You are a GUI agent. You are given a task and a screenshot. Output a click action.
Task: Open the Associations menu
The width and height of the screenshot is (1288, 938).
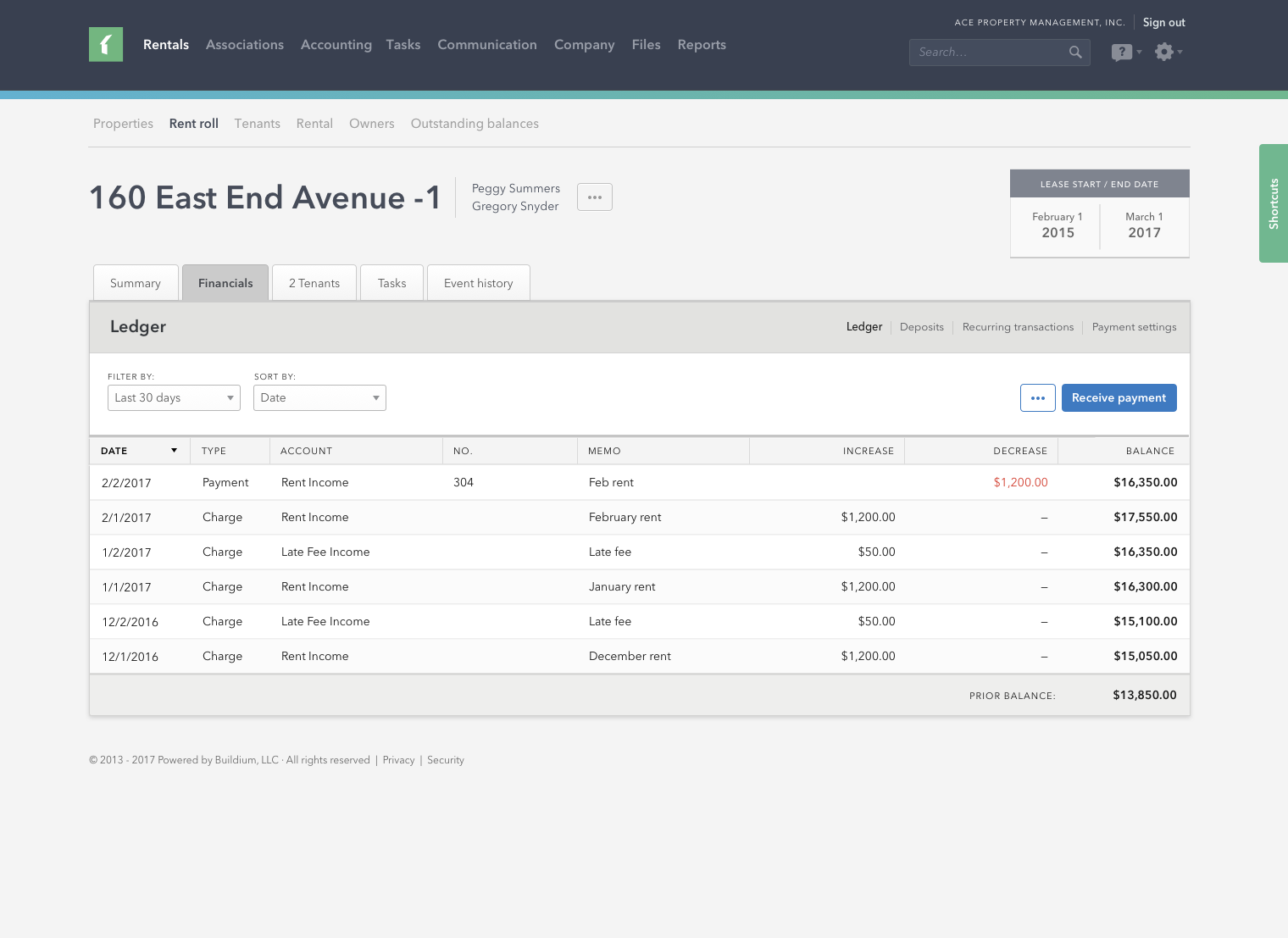coord(245,45)
